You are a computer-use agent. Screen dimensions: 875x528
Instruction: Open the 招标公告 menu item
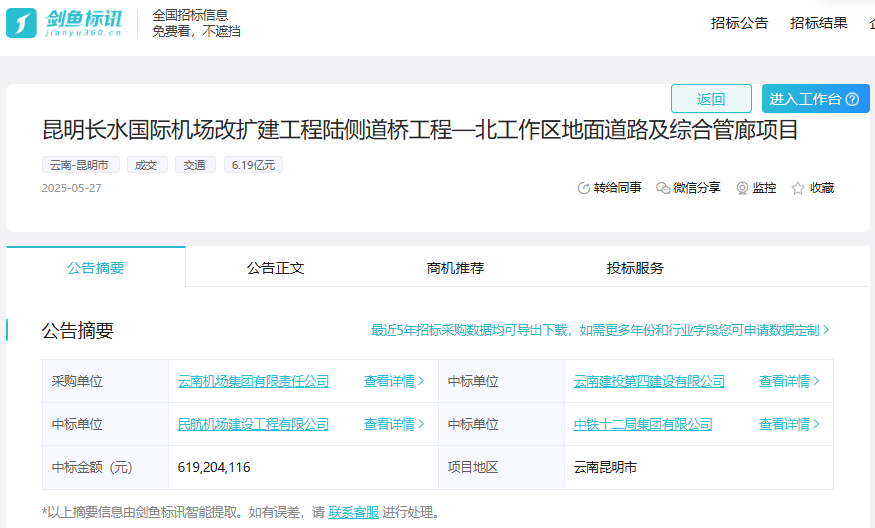tap(739, 23)
